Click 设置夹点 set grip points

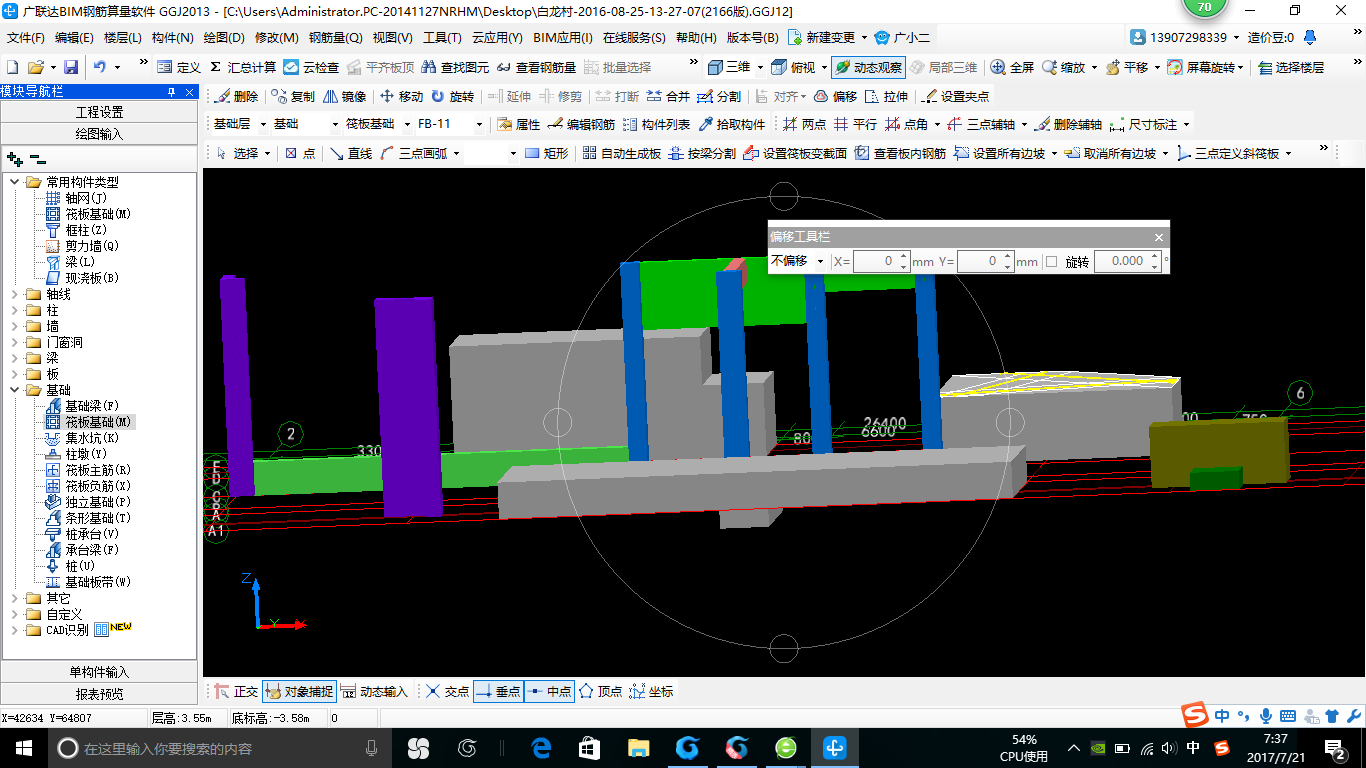click(955, 96)
